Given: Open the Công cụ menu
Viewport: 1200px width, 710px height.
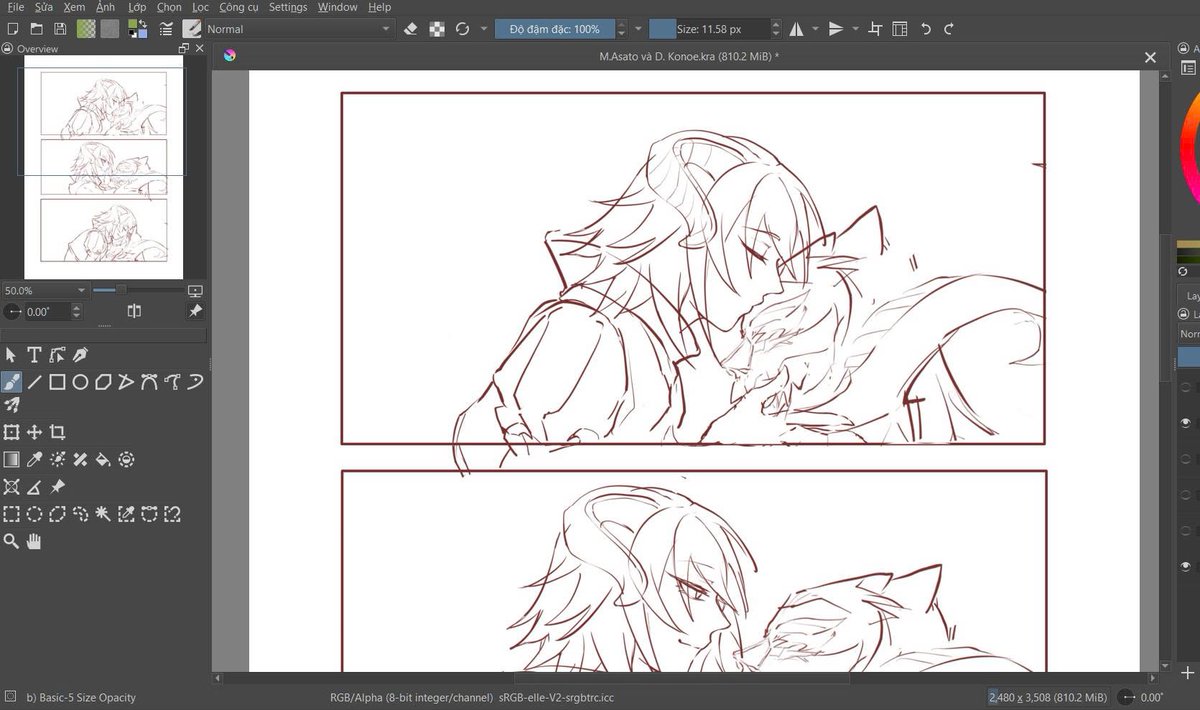Looking at the screenshot, I should point(239,7).
